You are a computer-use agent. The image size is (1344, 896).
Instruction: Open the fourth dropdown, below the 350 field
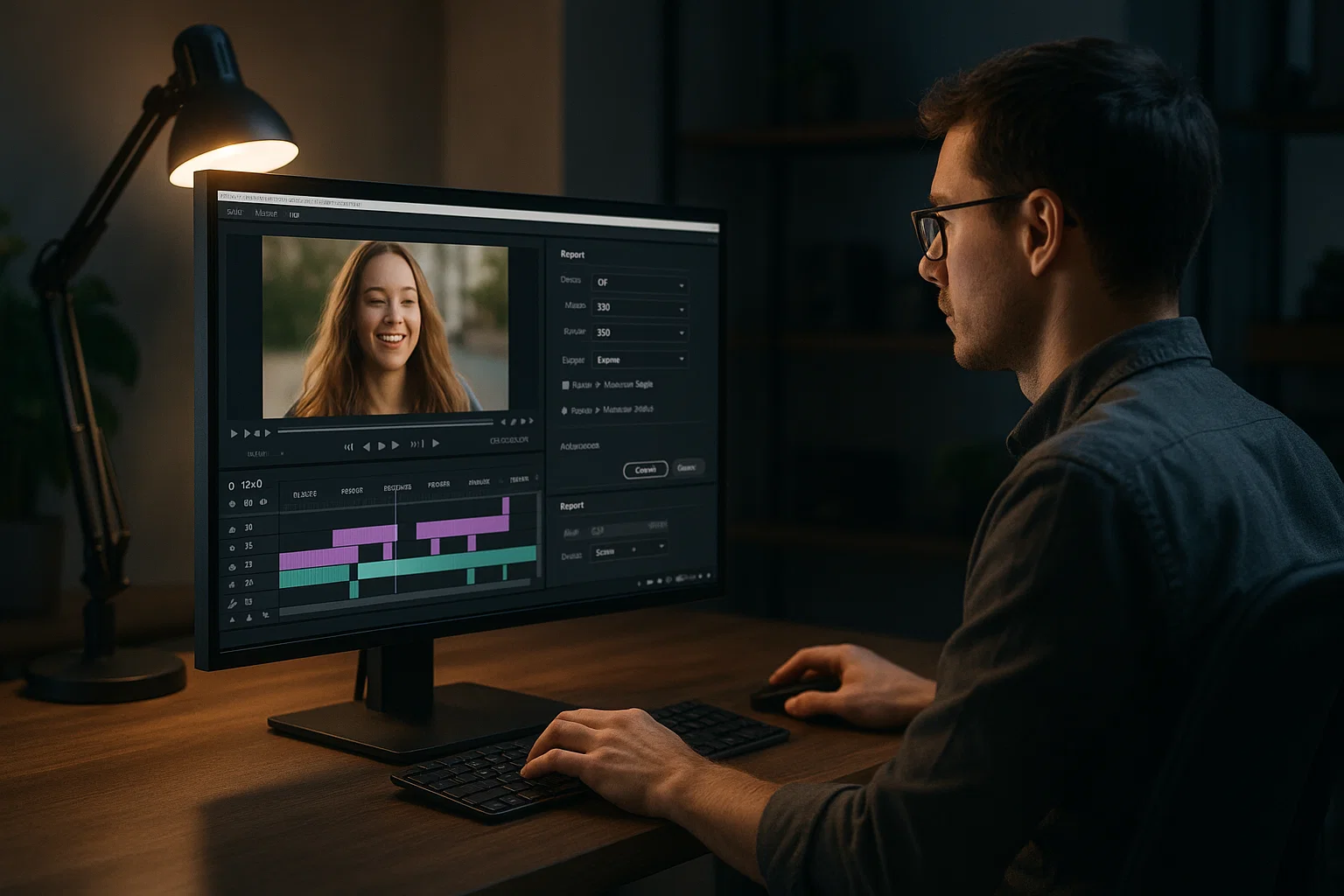(640, 360)
